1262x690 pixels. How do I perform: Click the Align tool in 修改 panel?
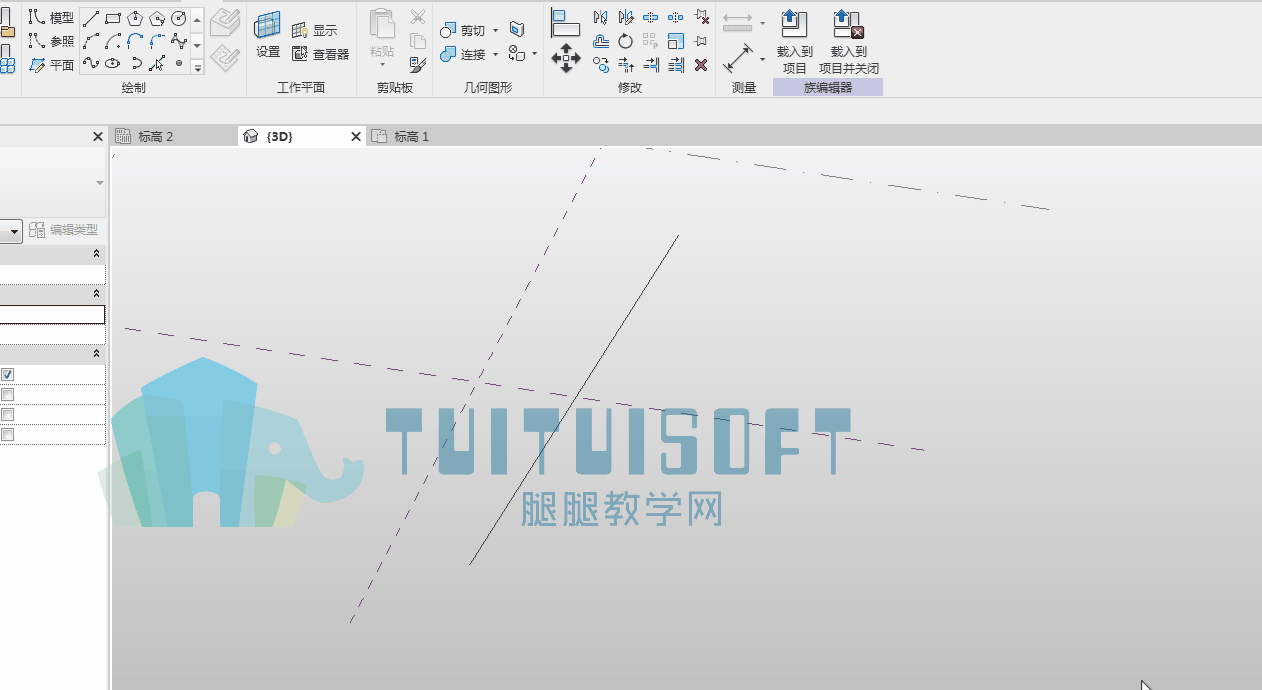tap(565, 22)
